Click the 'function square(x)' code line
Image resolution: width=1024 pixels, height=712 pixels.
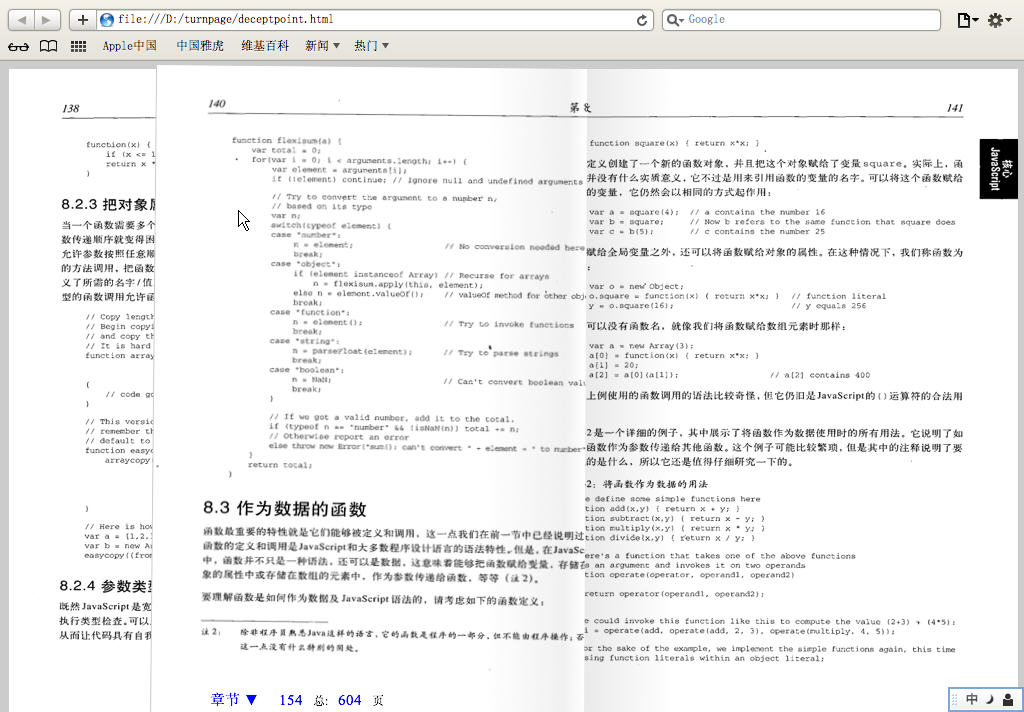[x=674, y=143]
